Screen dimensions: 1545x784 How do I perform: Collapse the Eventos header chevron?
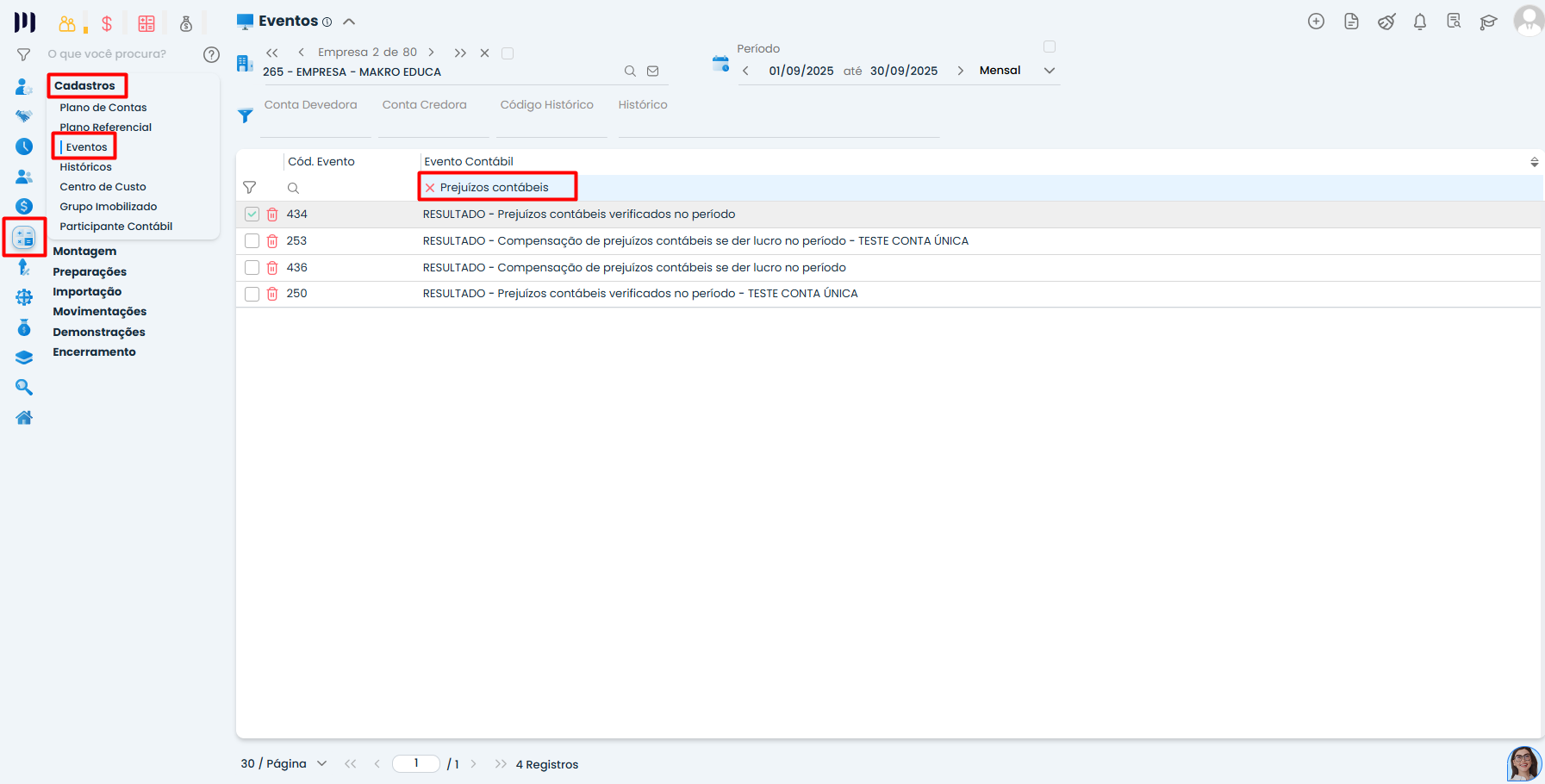tap(349, 22)
